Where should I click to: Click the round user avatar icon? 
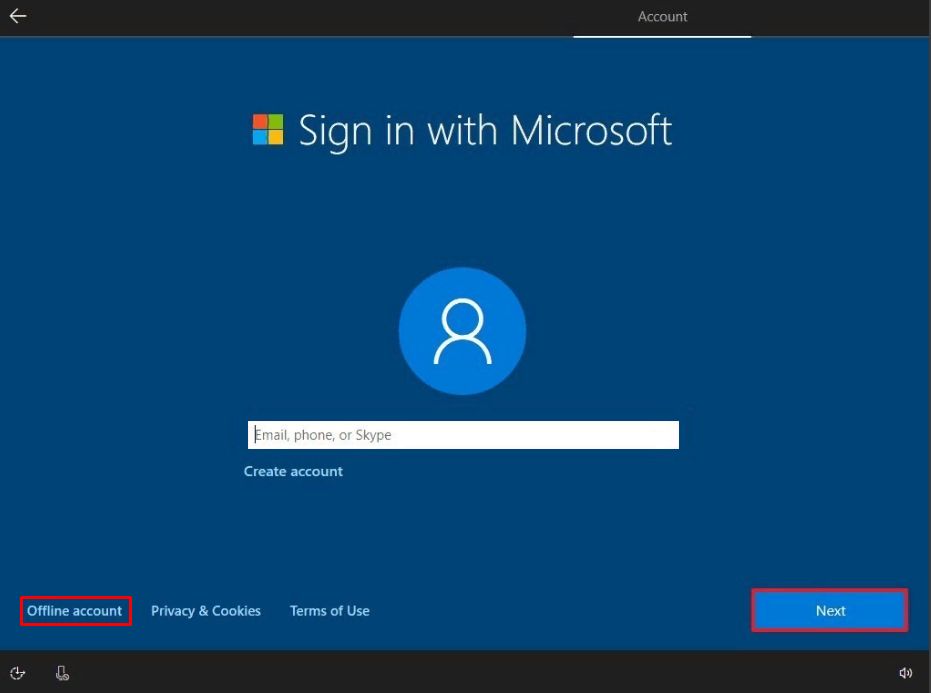(x=462, y=331)
